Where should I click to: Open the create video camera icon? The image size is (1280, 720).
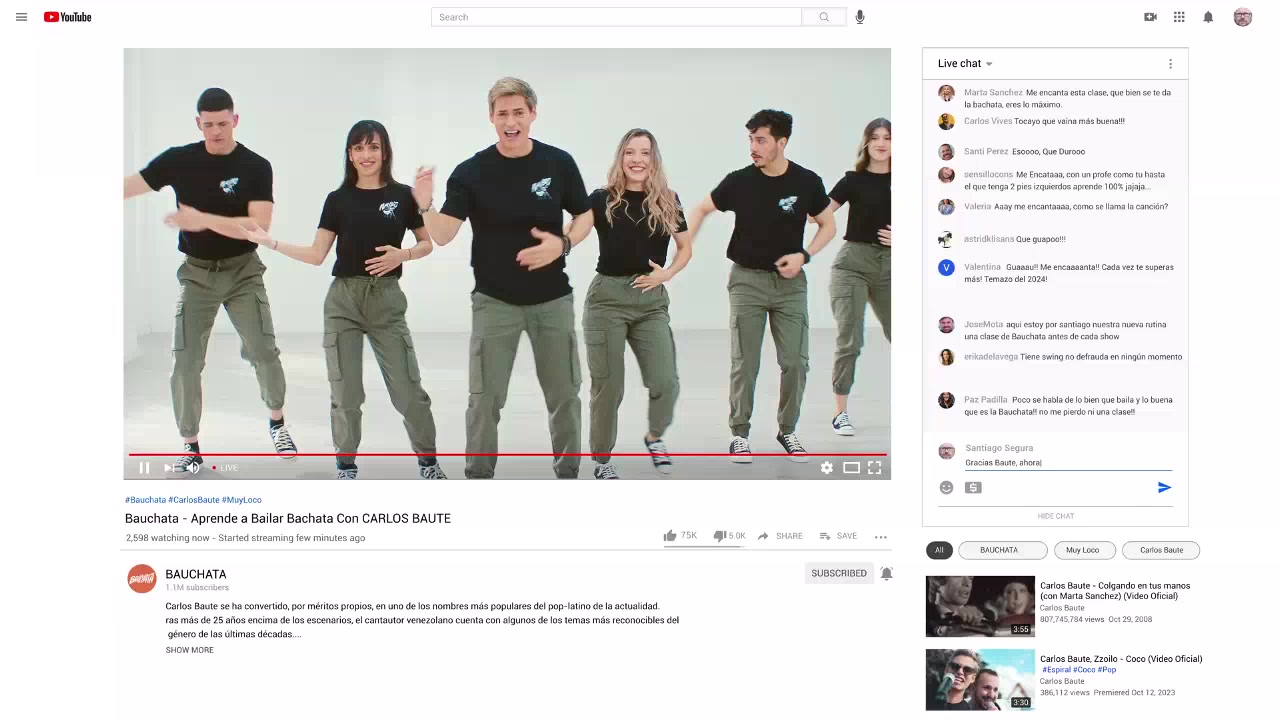coord(1150,17)
